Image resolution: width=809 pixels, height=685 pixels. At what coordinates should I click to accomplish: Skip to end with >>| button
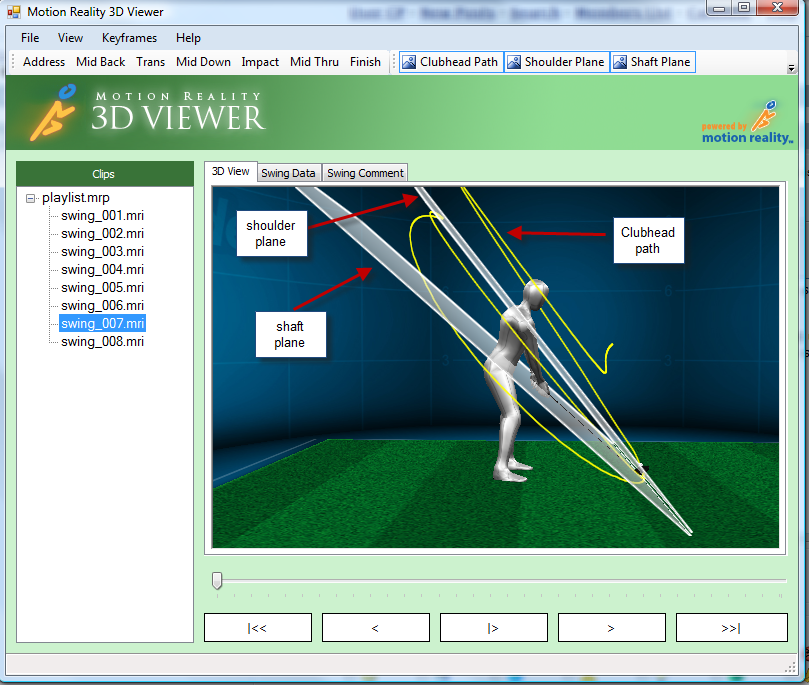732,628
